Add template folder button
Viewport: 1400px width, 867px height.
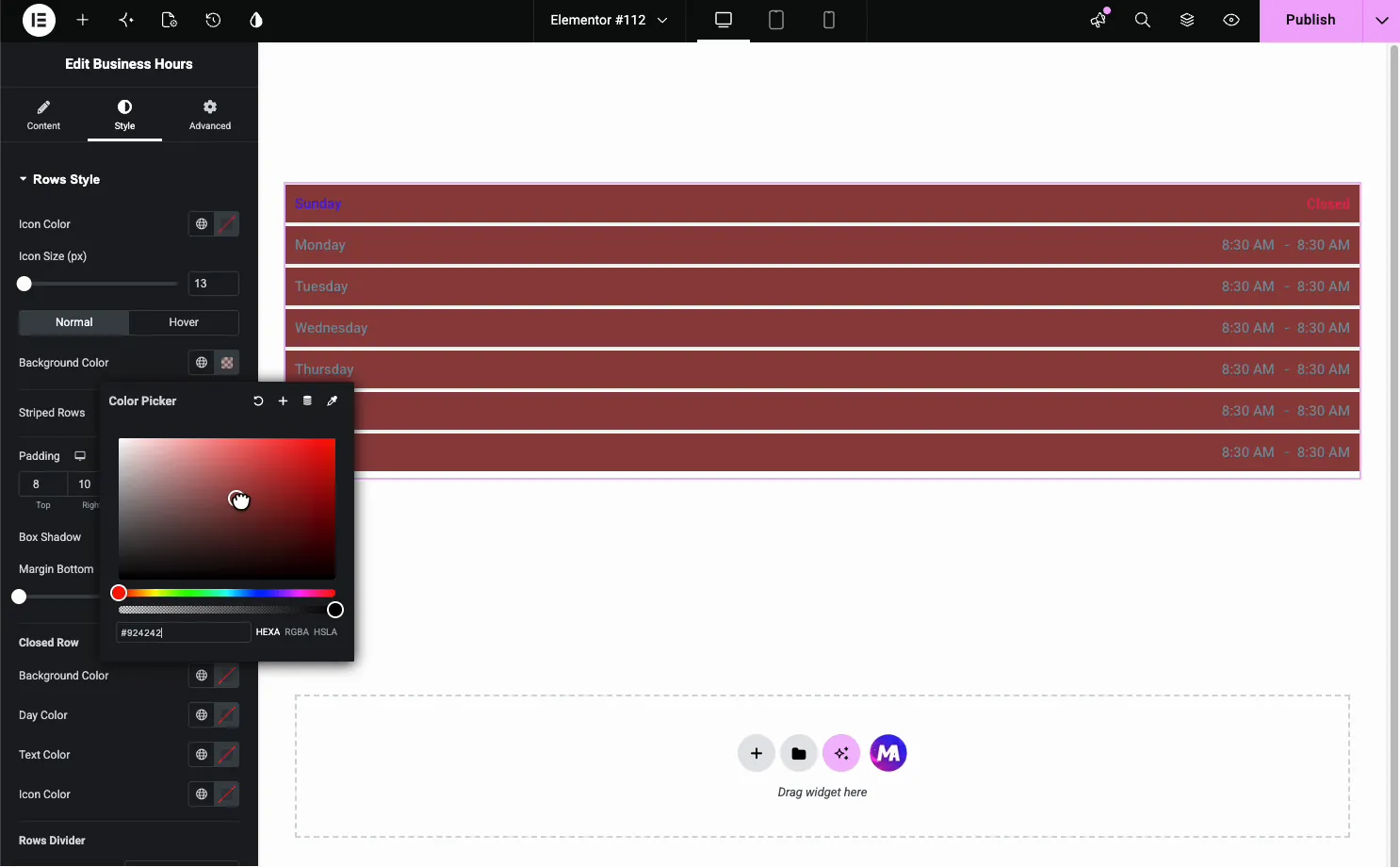[799, 753]
